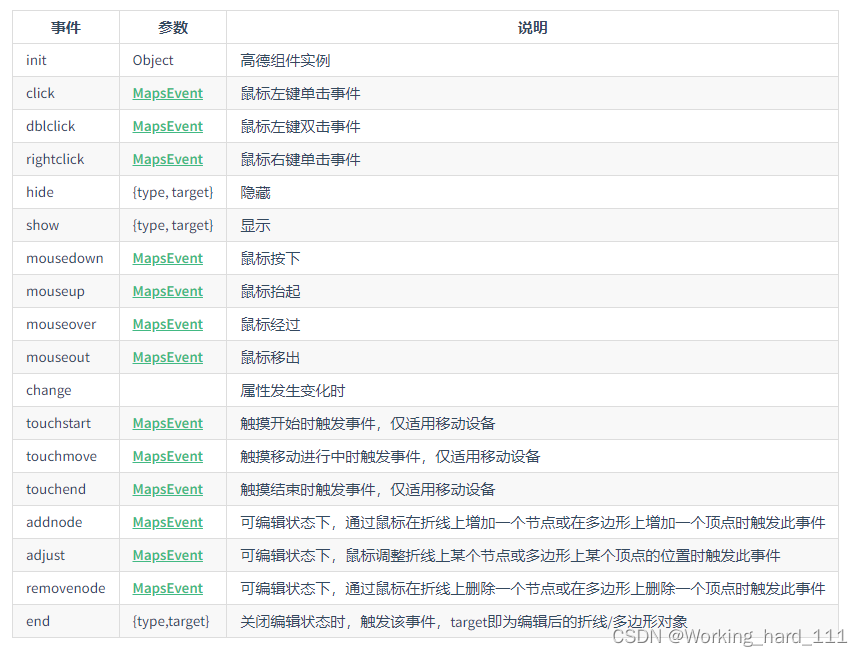
Task: Select 关闭编辑状态时 description in end row
Action: (x=464, y=622)
